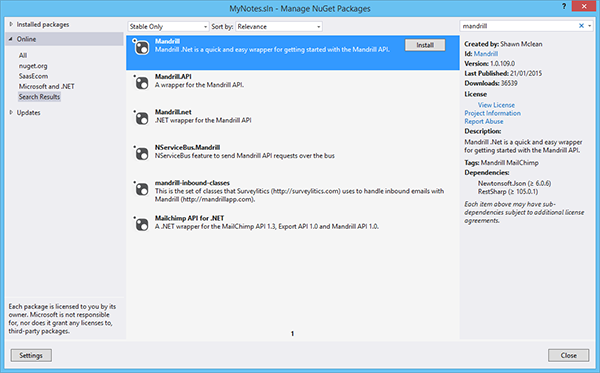The height and width of the screenshot is (373, 600).
Task: Open the Stable Only dropdown
Action: [x=168, y=26]
